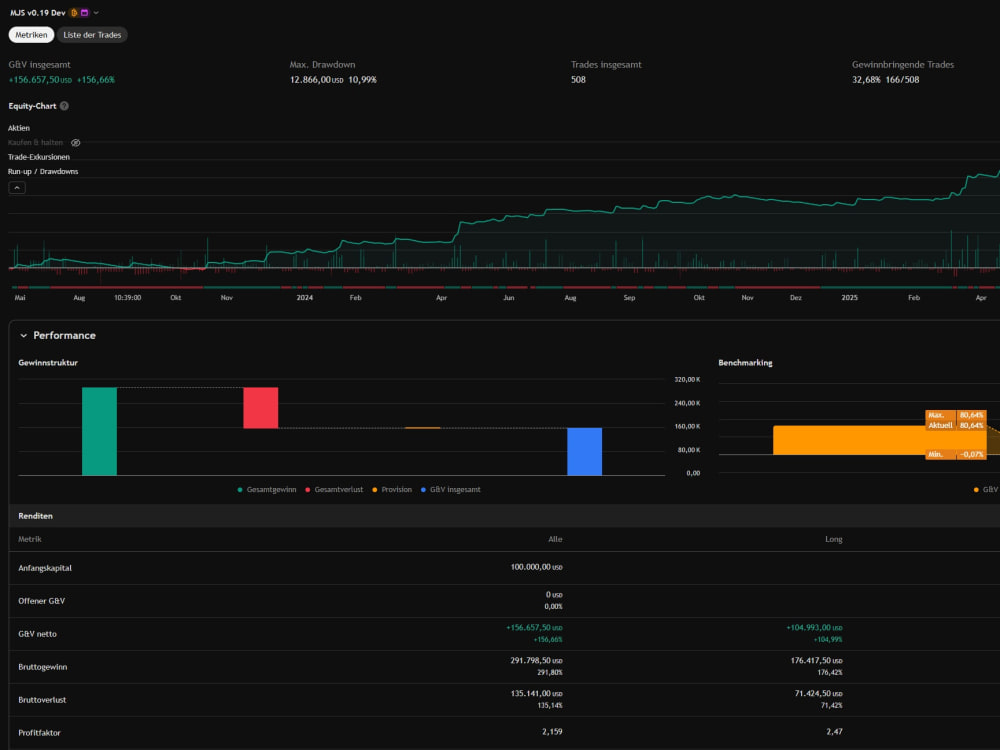
Task: Click the purple calendar icon beside the strategy name
Action: pyautogui.click(x=84, y=13)
